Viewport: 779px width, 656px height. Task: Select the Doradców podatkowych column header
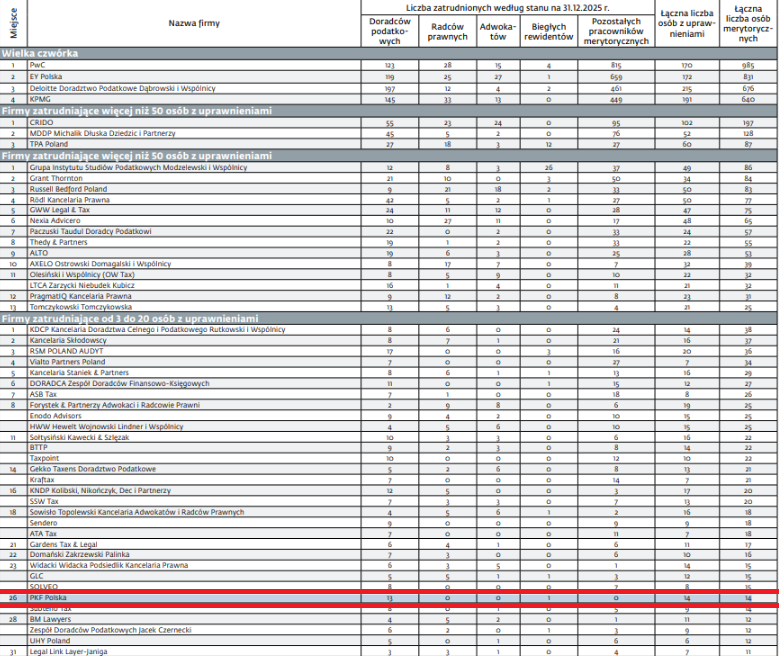click(x=389, y=30)
